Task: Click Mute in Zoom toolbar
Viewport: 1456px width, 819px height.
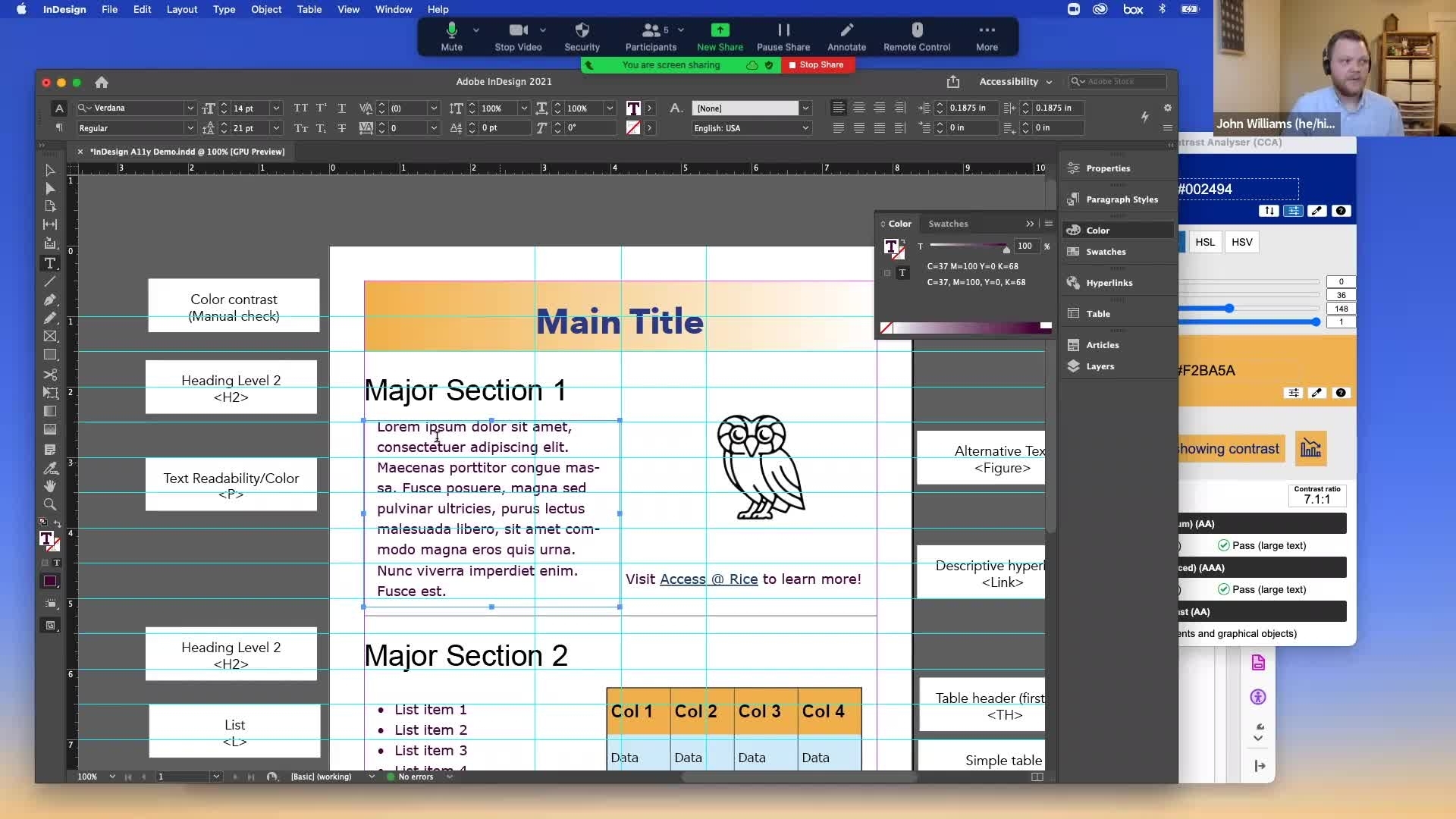Action: click(452, 36)
